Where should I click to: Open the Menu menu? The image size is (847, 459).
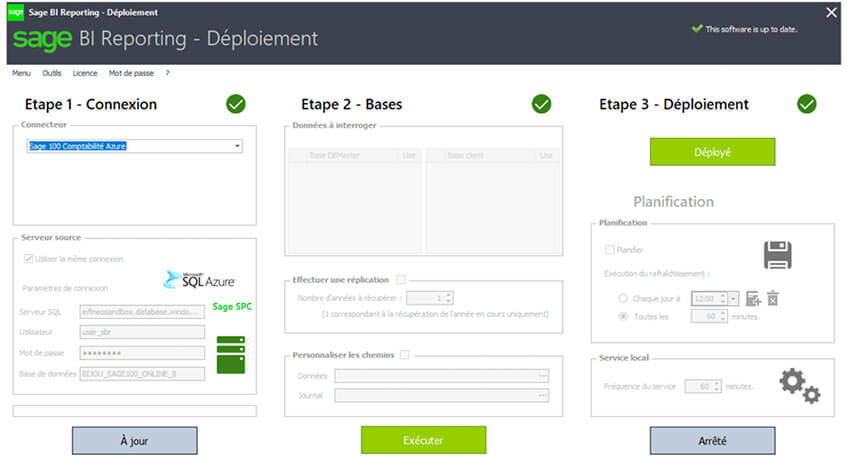(22, 73)
